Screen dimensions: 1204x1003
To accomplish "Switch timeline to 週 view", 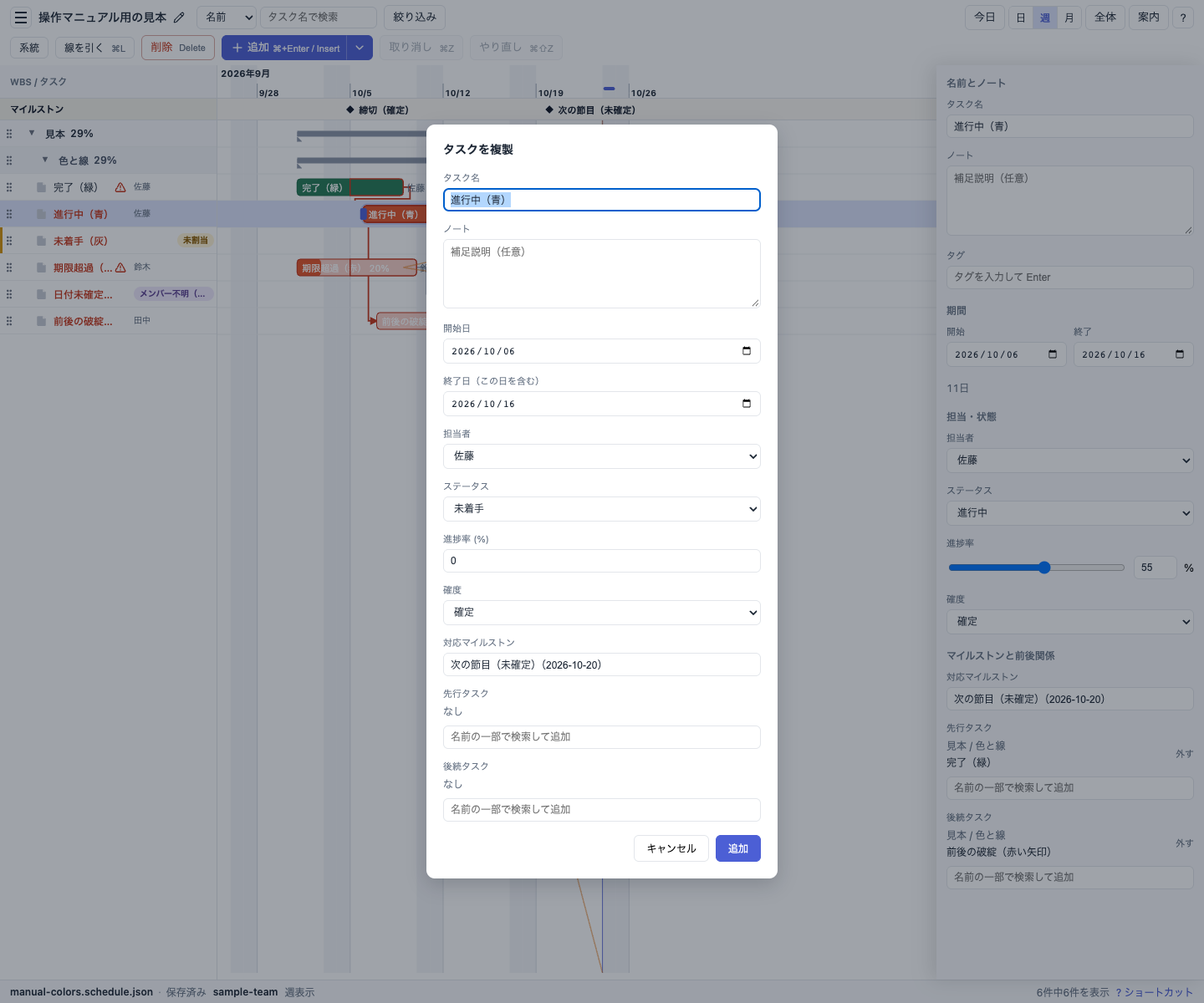I will (x=1045, y=18).
